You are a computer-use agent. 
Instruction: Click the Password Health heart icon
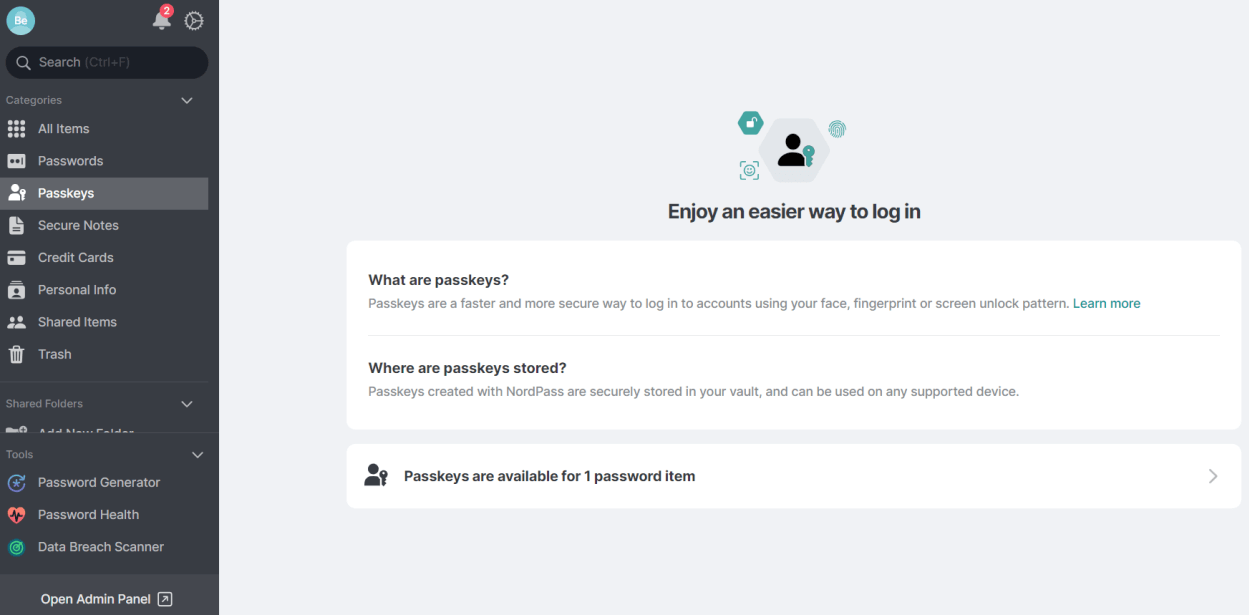tap(17, 515)
